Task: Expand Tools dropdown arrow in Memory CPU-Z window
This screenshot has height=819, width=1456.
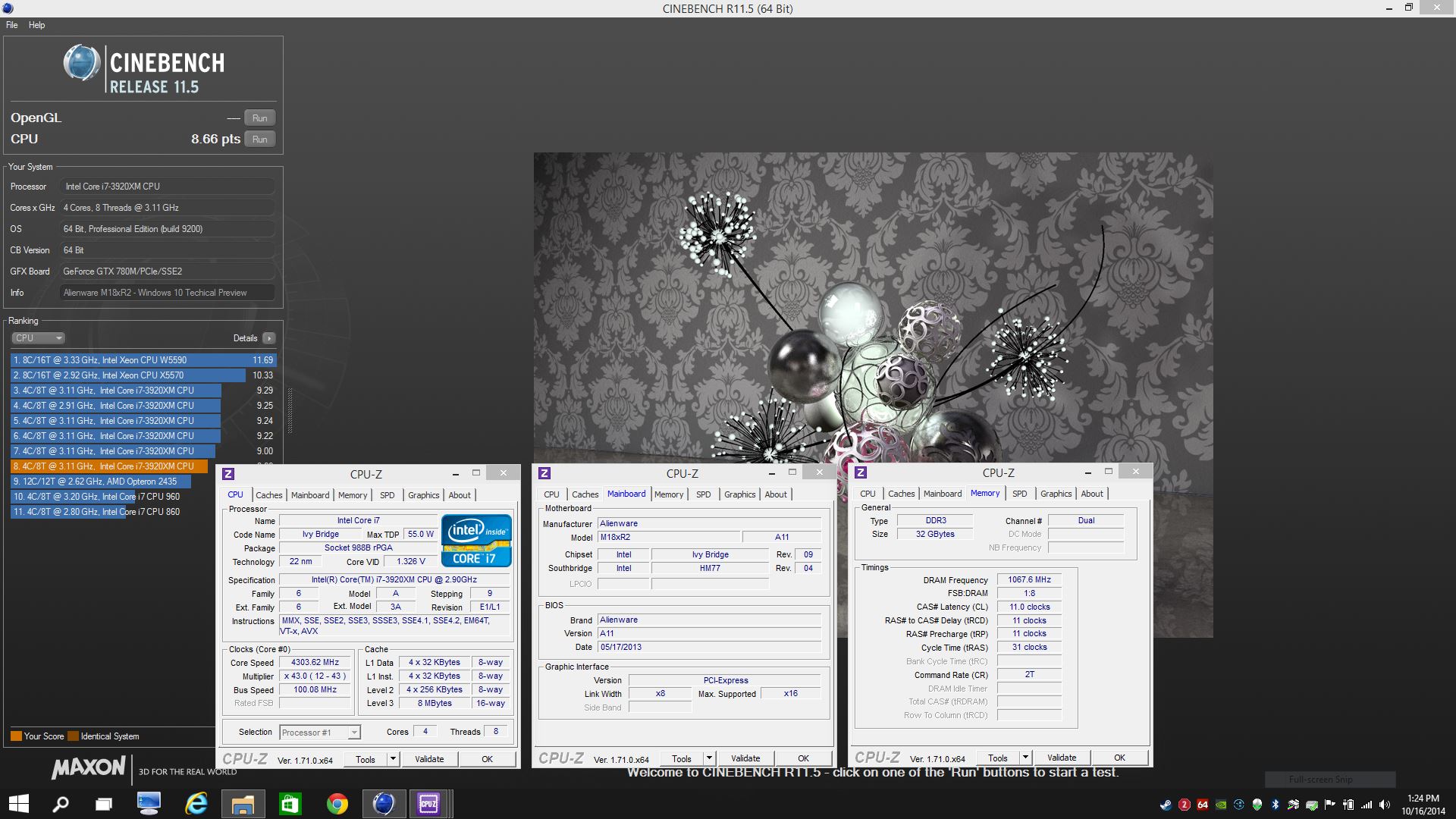Action: tap(1025, 758)
